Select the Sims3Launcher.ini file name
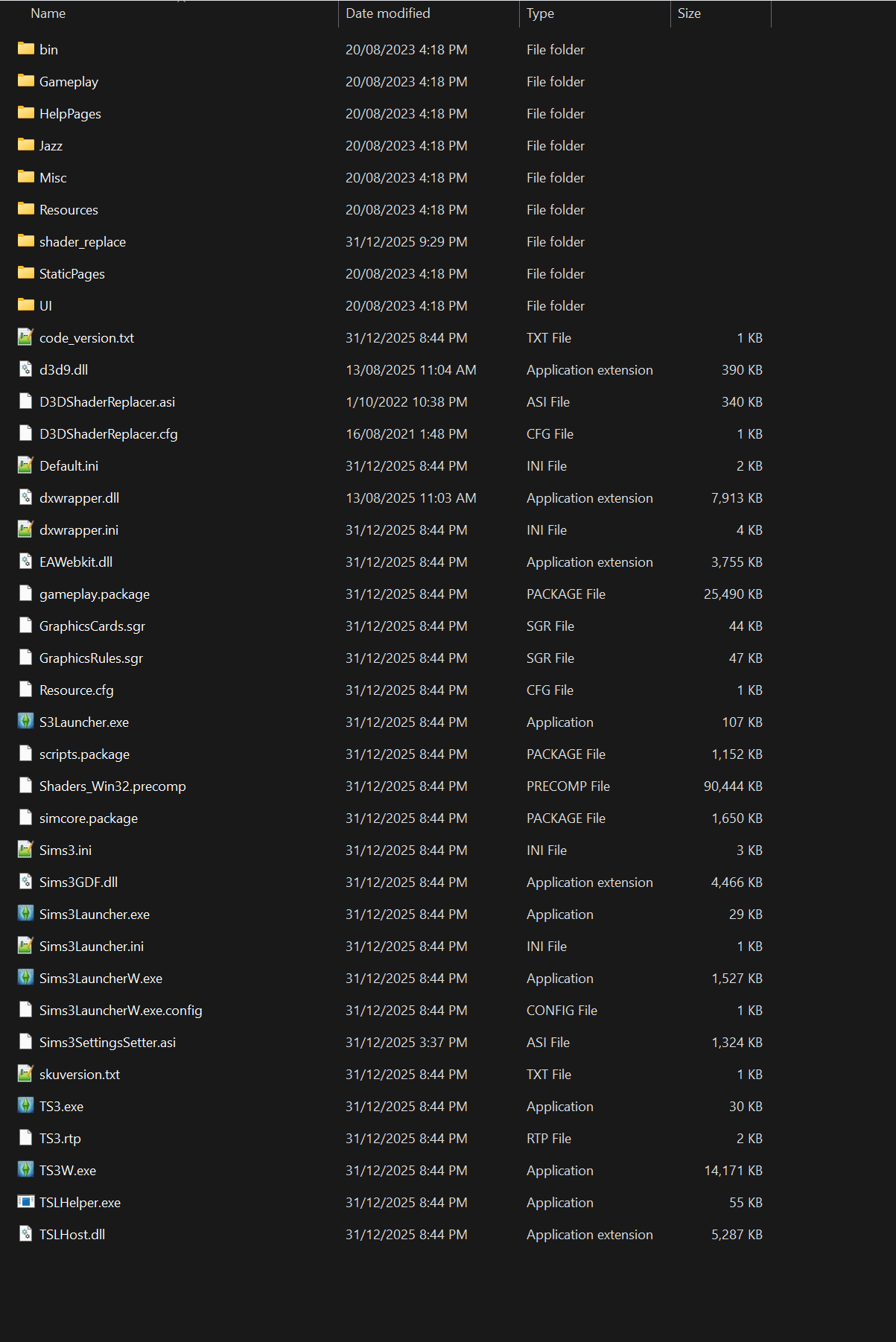The image size is (896, 1342). click(92, 947)
